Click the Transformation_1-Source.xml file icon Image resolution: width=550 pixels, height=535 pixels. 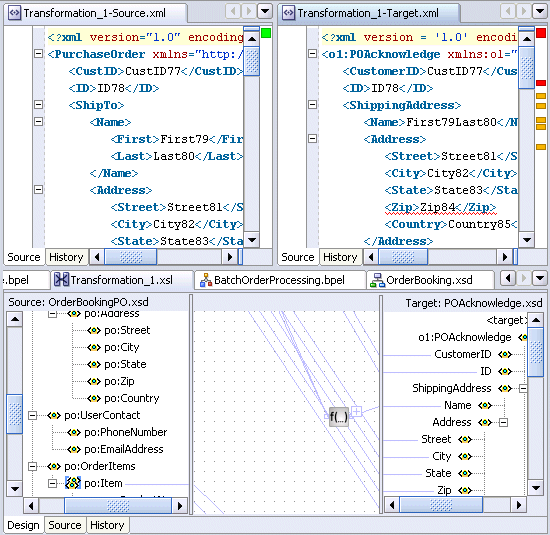[x=15, y=13]
